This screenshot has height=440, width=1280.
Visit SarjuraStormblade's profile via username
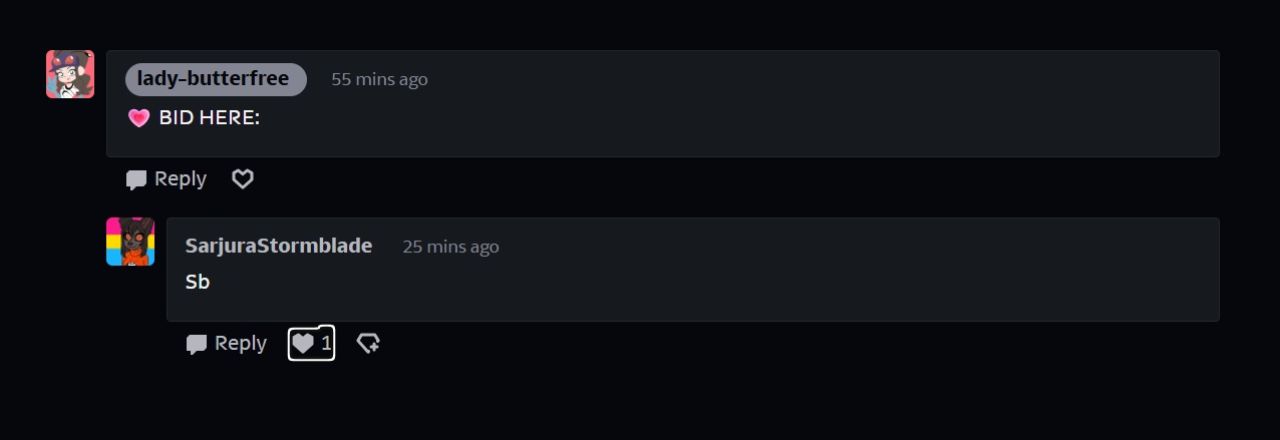[278, 246]
